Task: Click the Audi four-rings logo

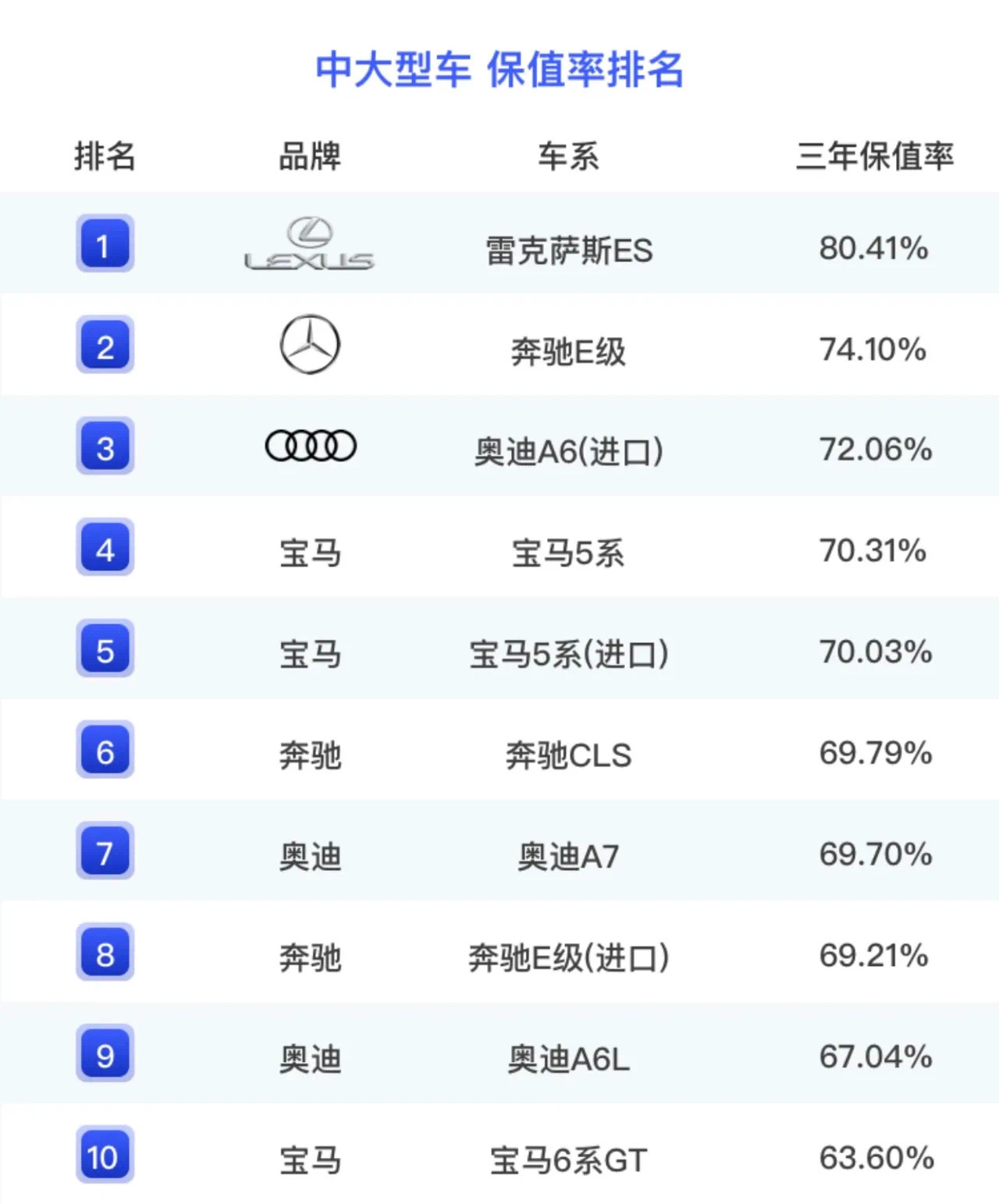Action: pyautogui.click(x=311, y=446)
